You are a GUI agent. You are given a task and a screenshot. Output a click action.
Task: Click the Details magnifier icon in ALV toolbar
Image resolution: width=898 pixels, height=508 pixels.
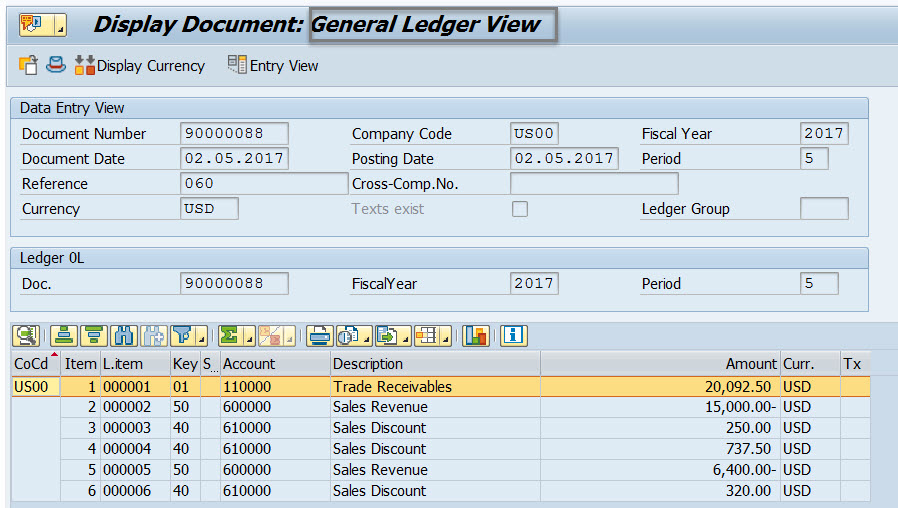26,336
